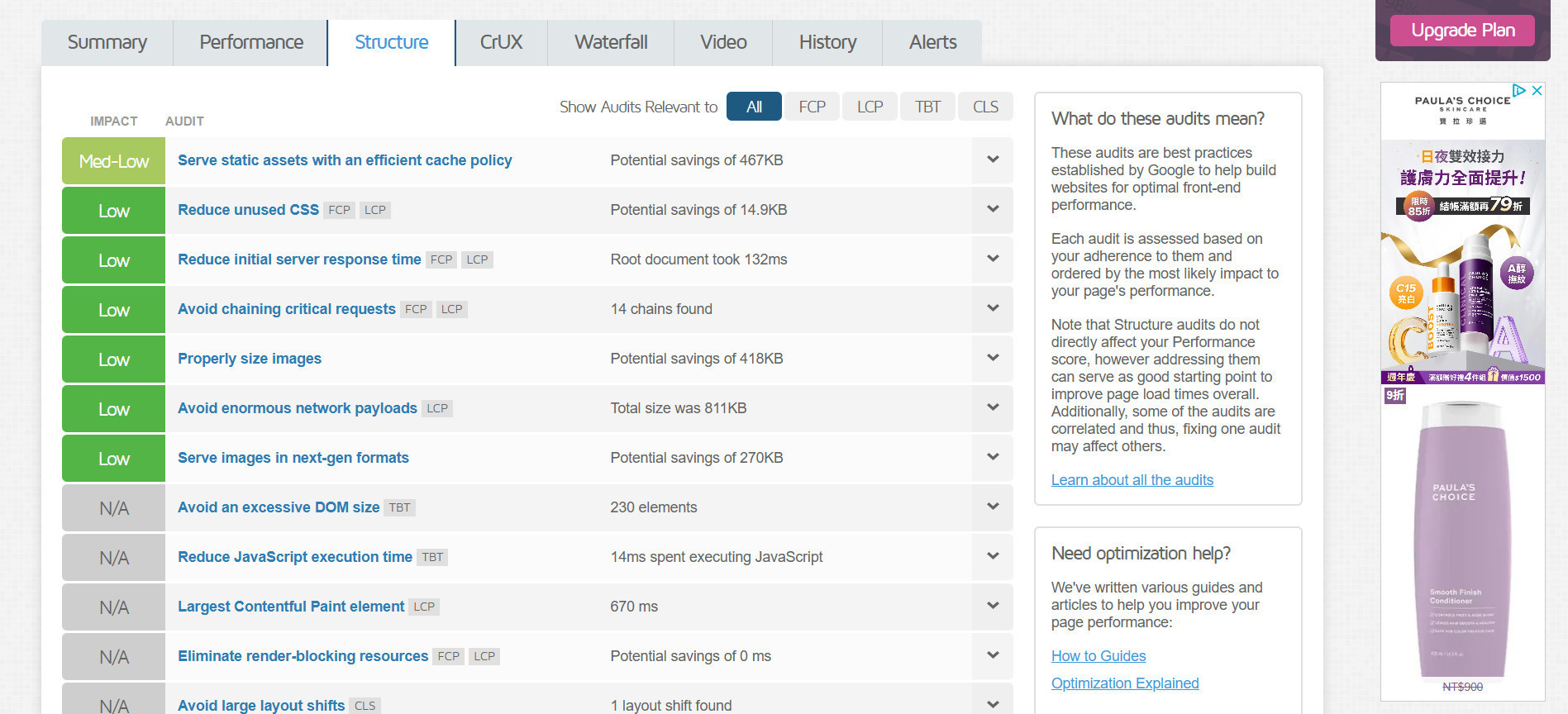Open the Performance tab
This screenshot has width=1568, height=714.
(251, 42)
